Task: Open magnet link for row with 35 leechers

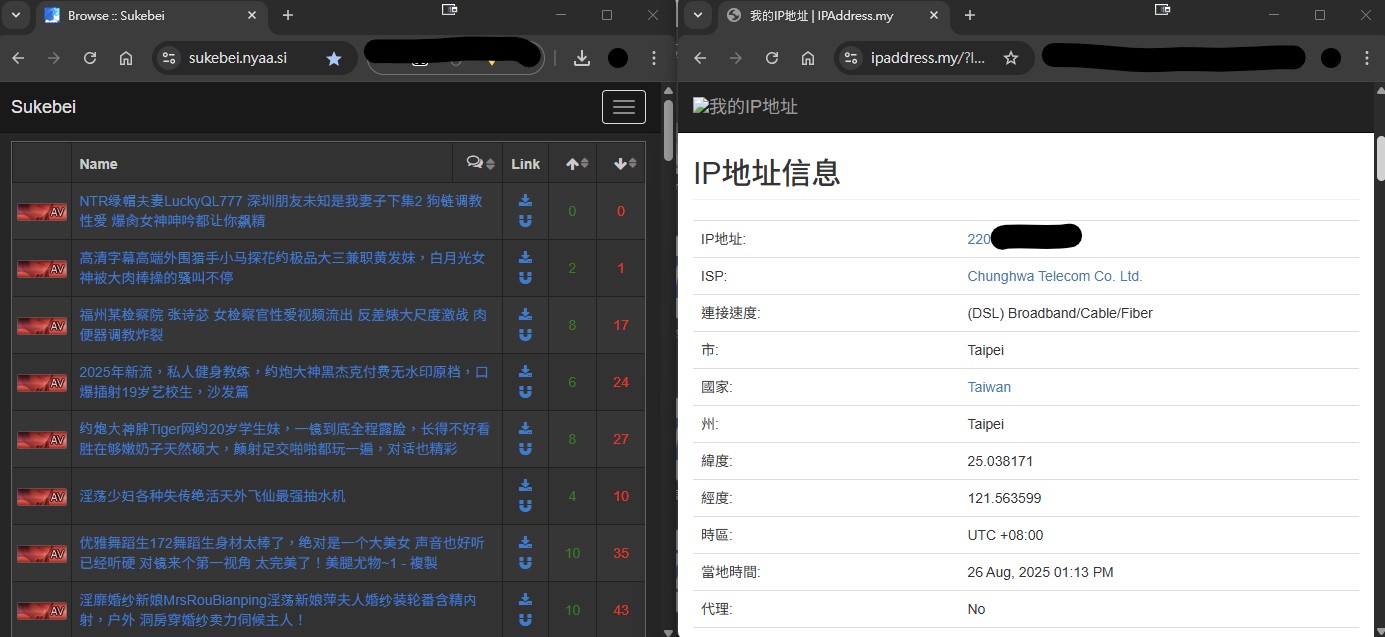Action: coord(525,562)
